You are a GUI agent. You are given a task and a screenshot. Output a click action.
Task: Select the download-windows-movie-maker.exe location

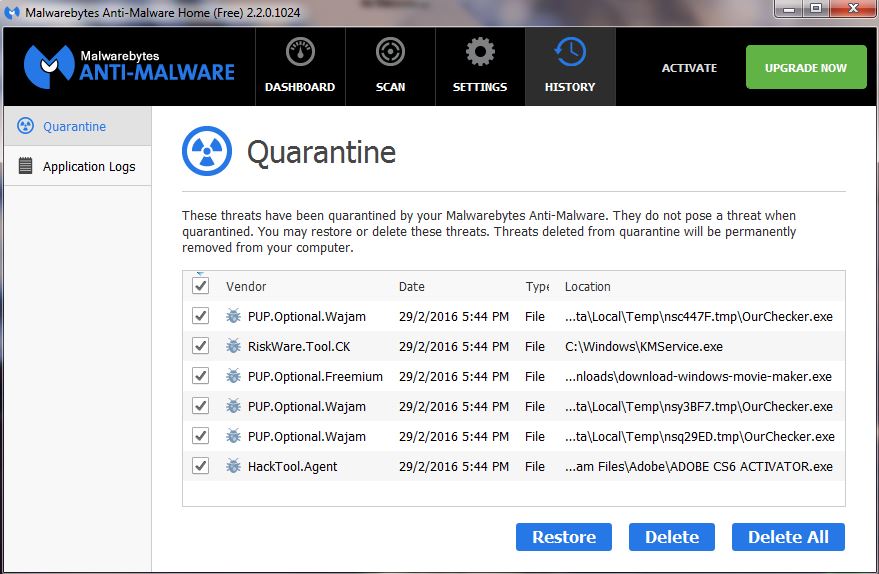[x=698, y=376]
